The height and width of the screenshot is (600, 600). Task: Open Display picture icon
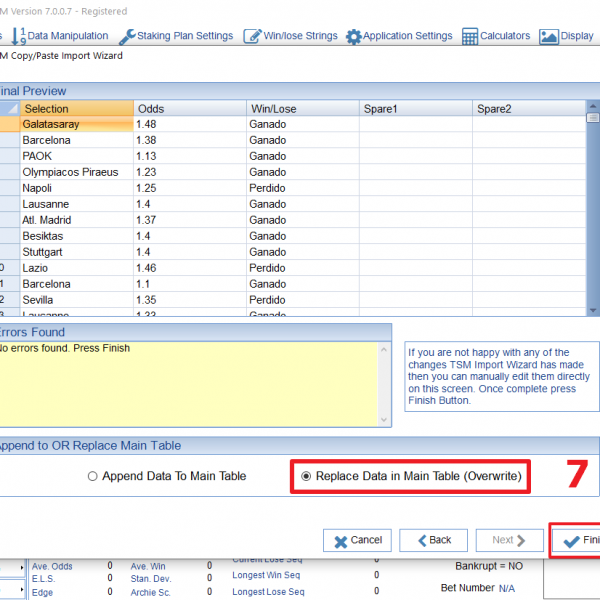(549, 37)
